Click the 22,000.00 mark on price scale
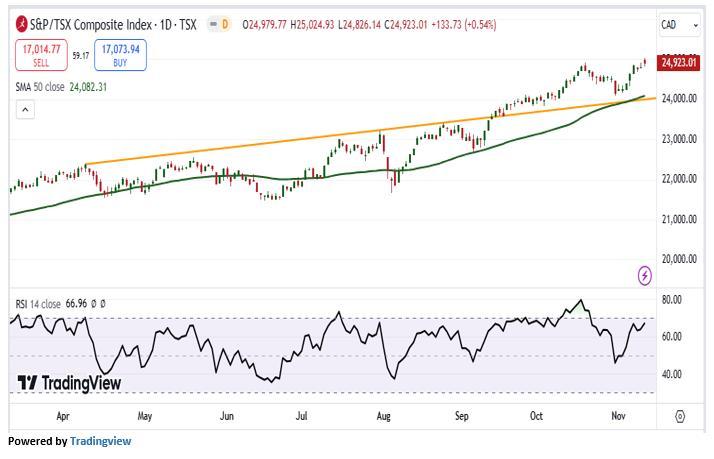Image resolution: width=714 pixels, height=459 pixels. coord(679,179)
